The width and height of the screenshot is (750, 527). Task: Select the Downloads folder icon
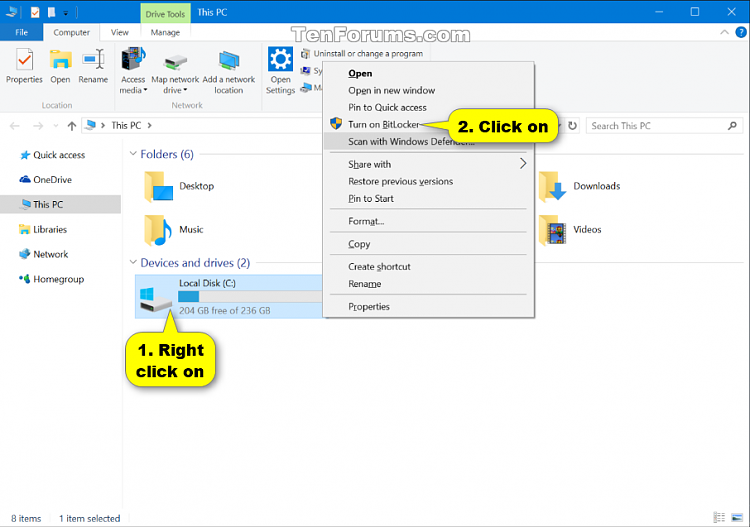click(x=552, y=186)
